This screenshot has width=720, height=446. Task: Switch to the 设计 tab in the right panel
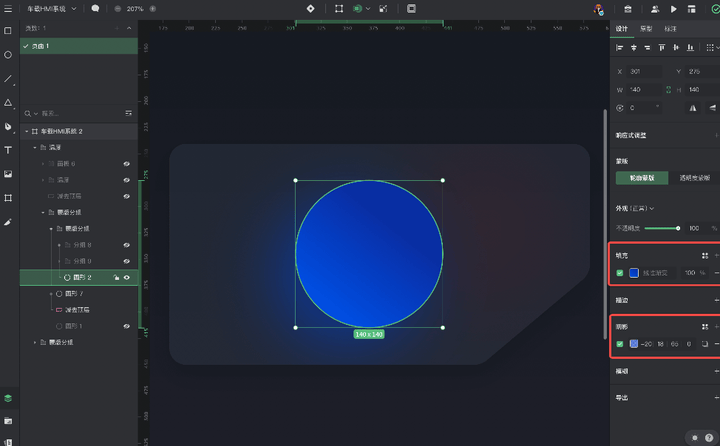(x=622, y=29)
